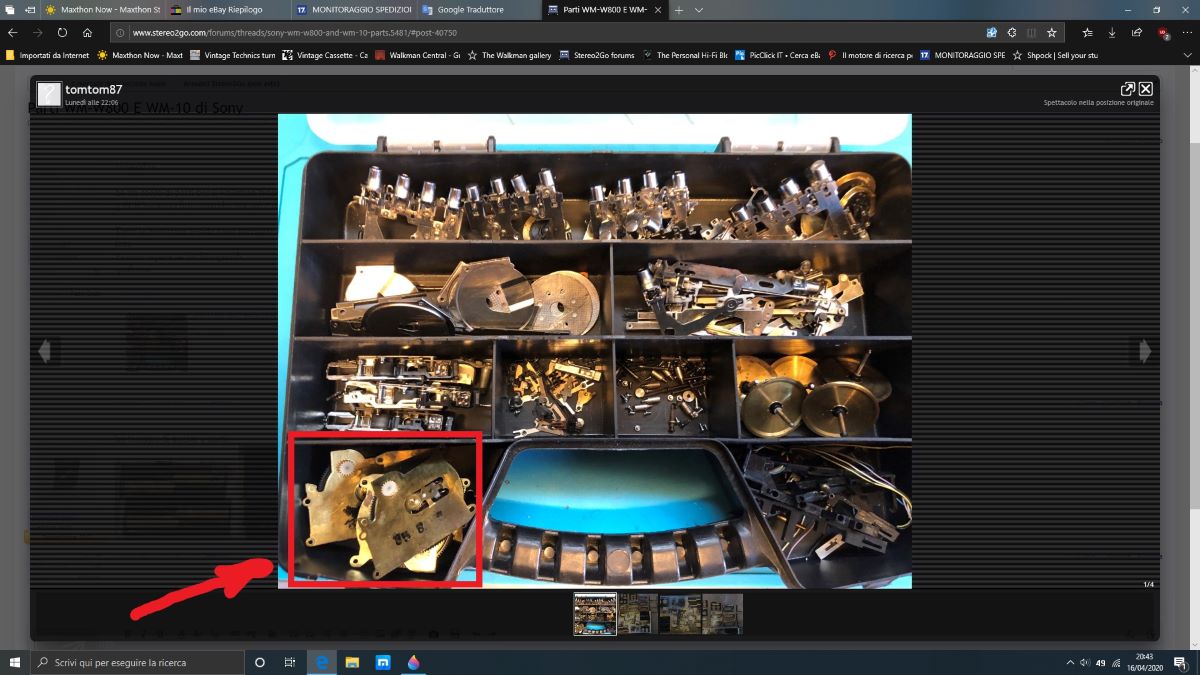The image size is (1200, 675).
Task: Select the first lightbox thumbnail
Action: coord(595,614)
